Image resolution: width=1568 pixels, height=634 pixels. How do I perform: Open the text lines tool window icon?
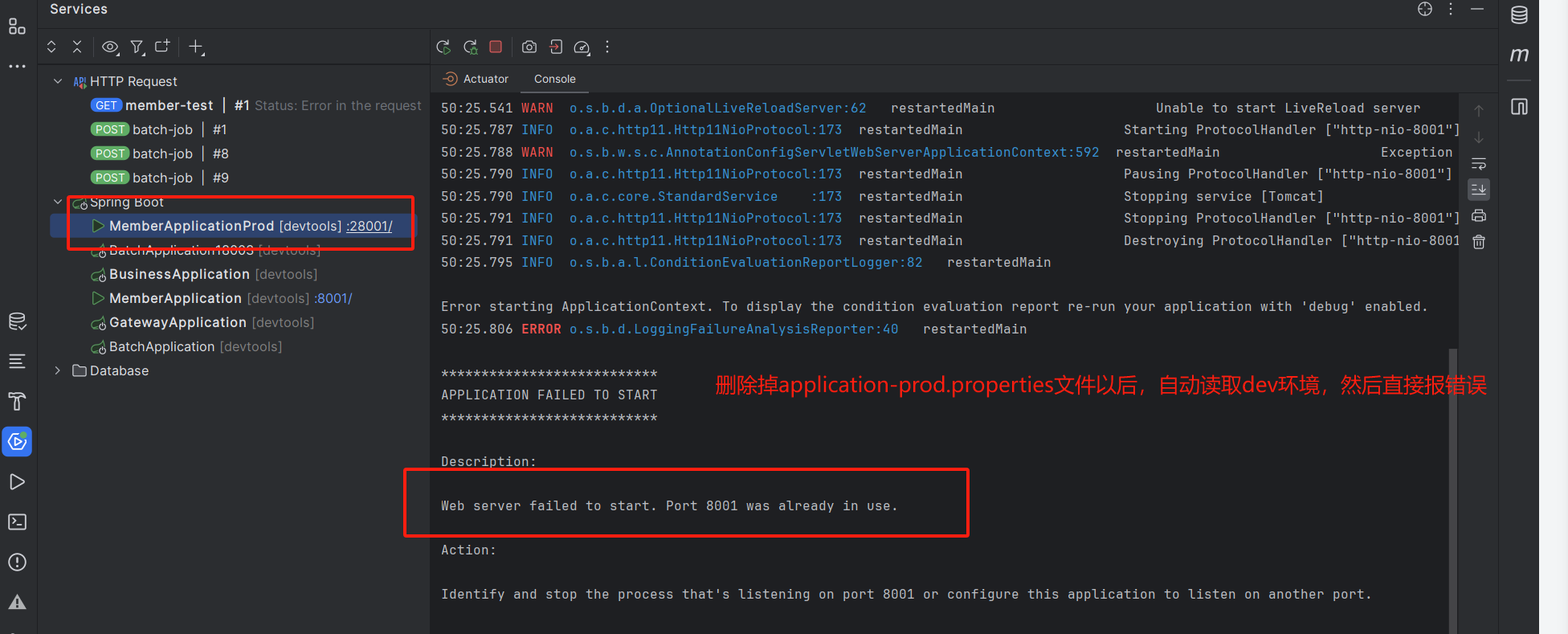click(17, 362)
